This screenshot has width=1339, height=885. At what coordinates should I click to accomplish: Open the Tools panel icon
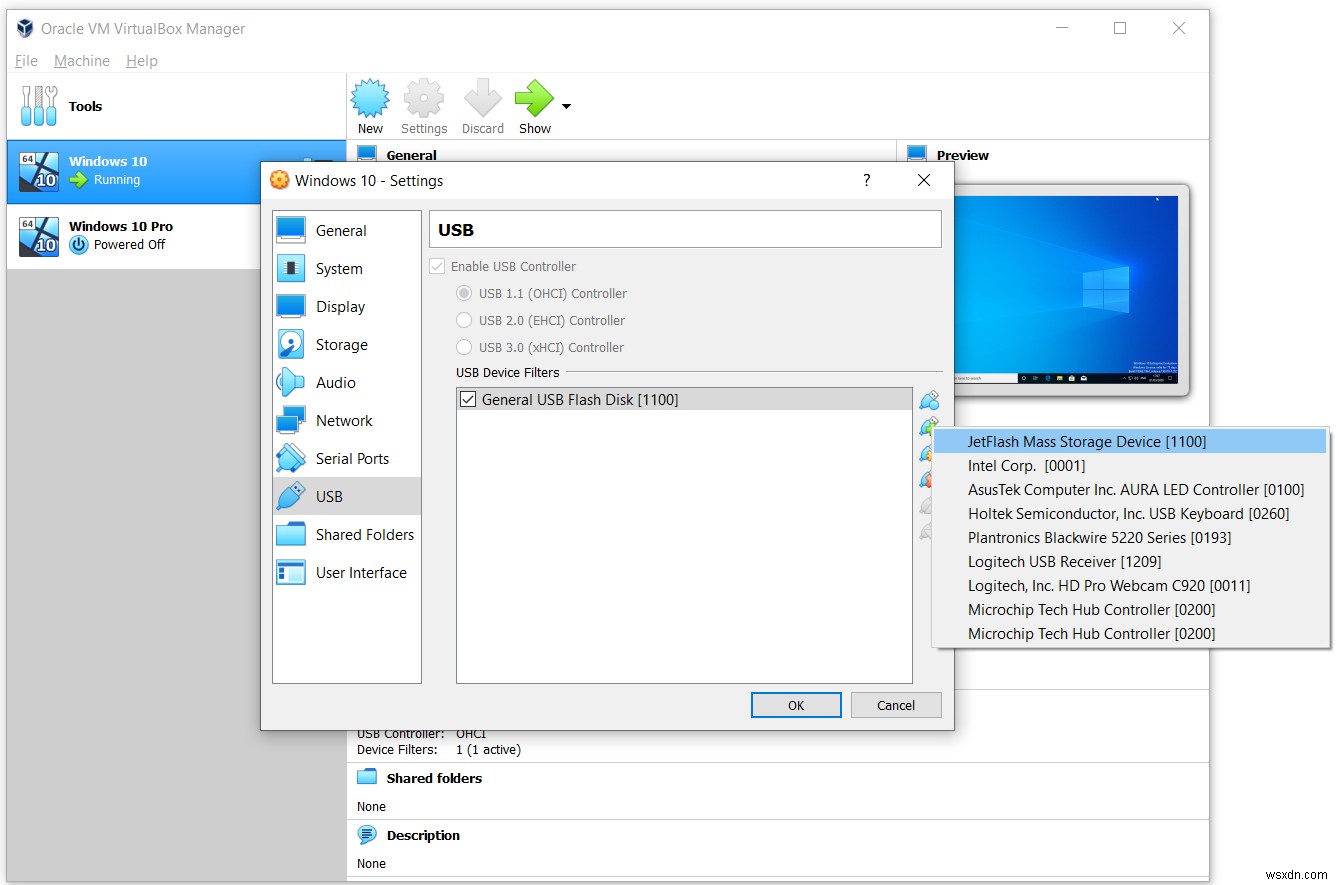(x=38, y=105)
